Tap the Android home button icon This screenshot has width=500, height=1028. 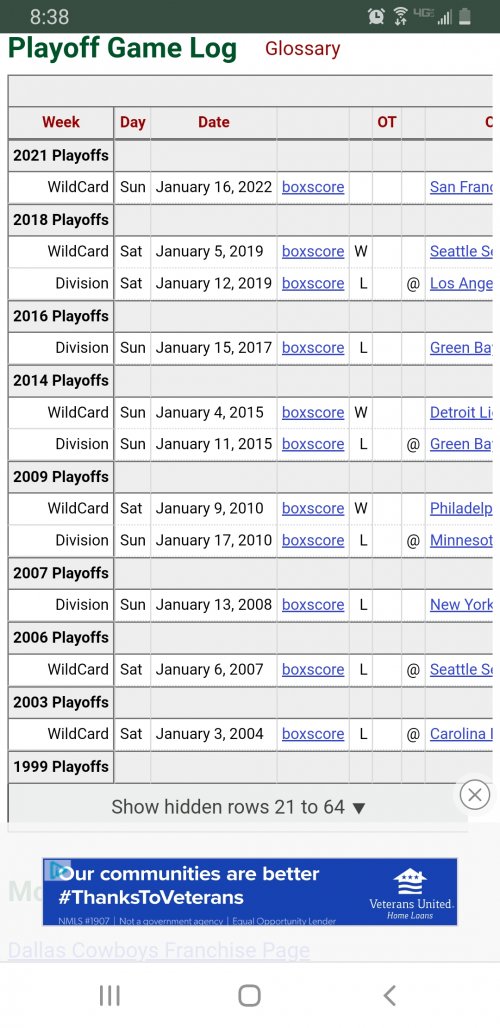(x=249, y=995)
